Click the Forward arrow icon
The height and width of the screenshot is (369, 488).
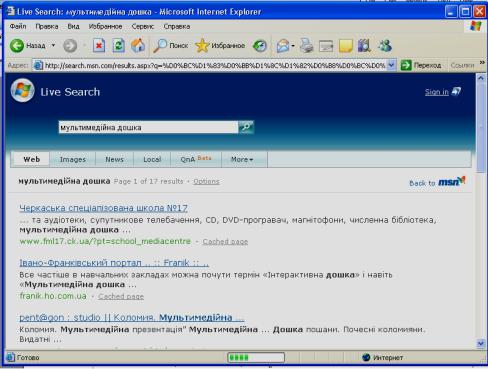tap(70, 46)
